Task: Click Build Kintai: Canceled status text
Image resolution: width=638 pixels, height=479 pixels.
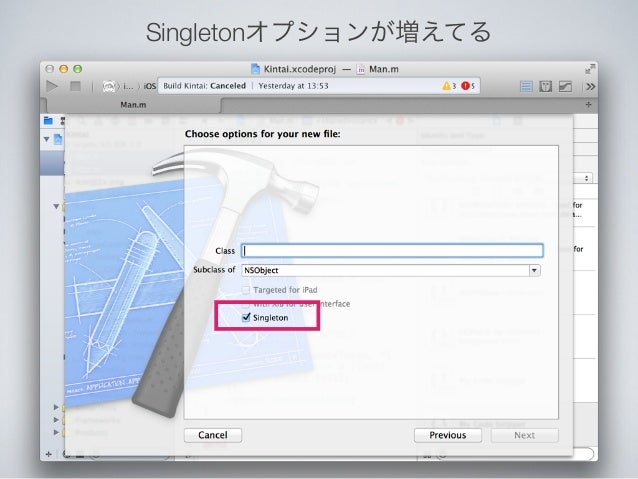Action: click(205, 86)
